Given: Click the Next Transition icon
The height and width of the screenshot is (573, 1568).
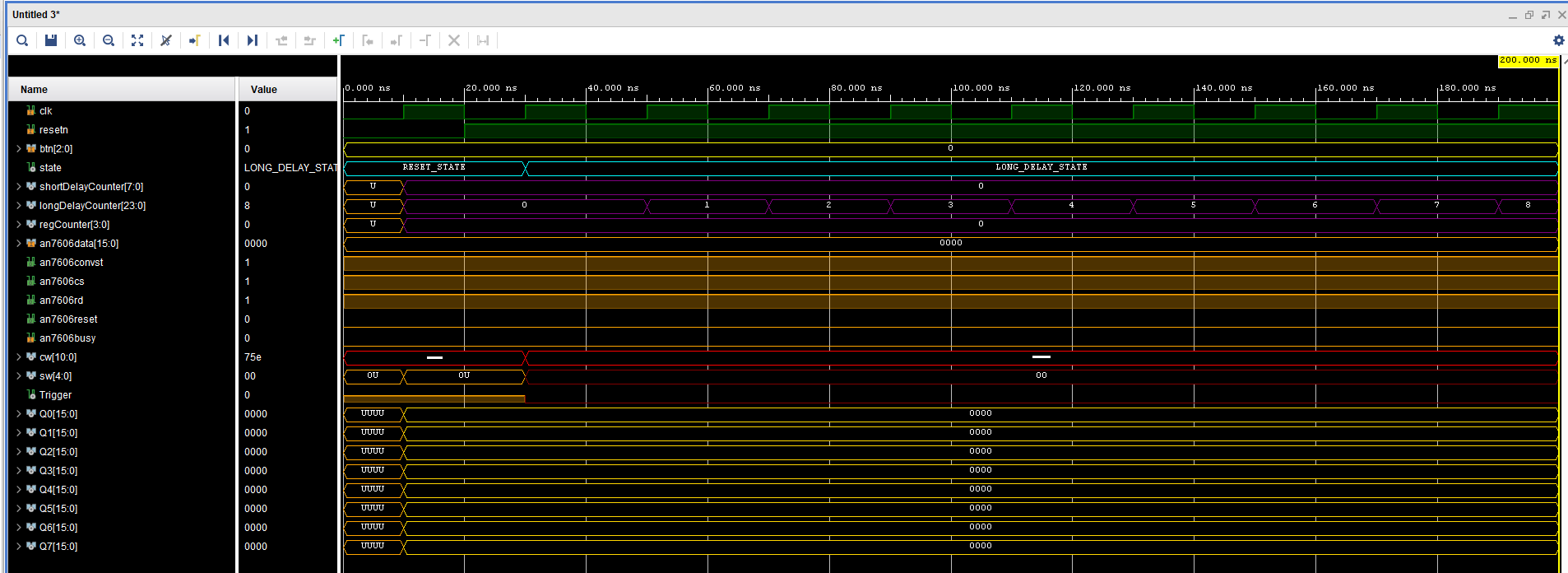Looking at the screenshot, I should pos(310,40).
